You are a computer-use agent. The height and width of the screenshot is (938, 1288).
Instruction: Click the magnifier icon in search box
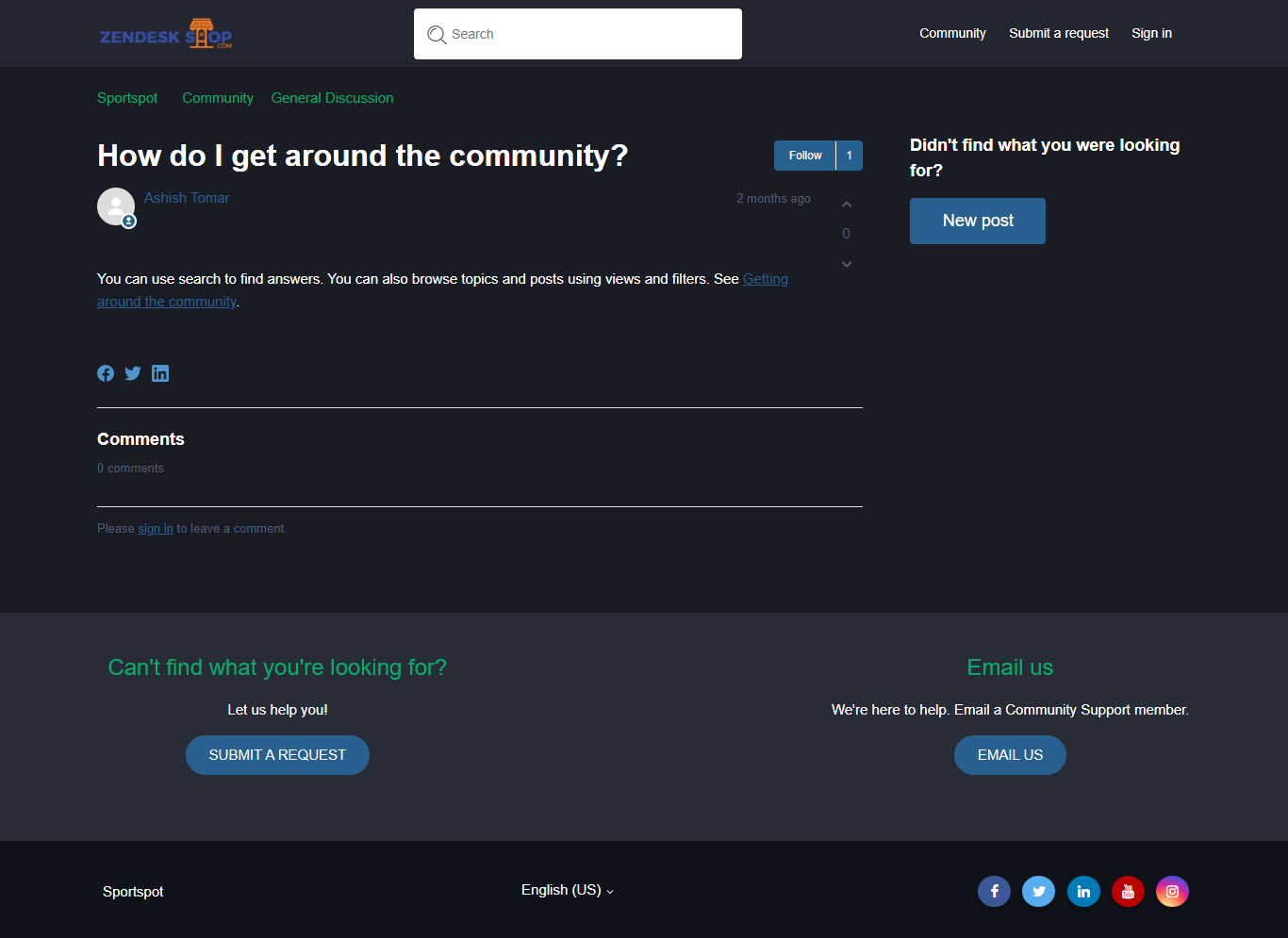pos(437,35)
